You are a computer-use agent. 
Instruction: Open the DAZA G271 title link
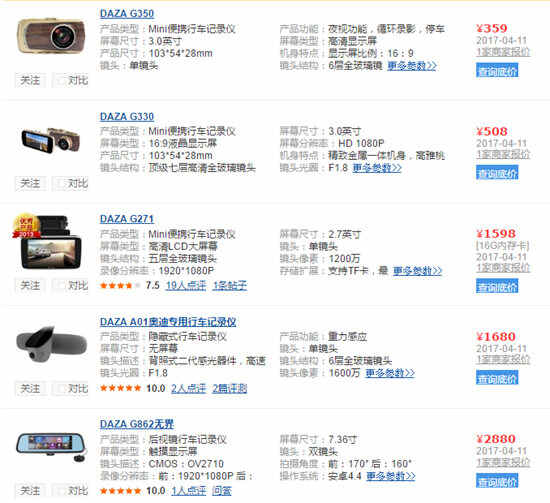tap(127, 219)
